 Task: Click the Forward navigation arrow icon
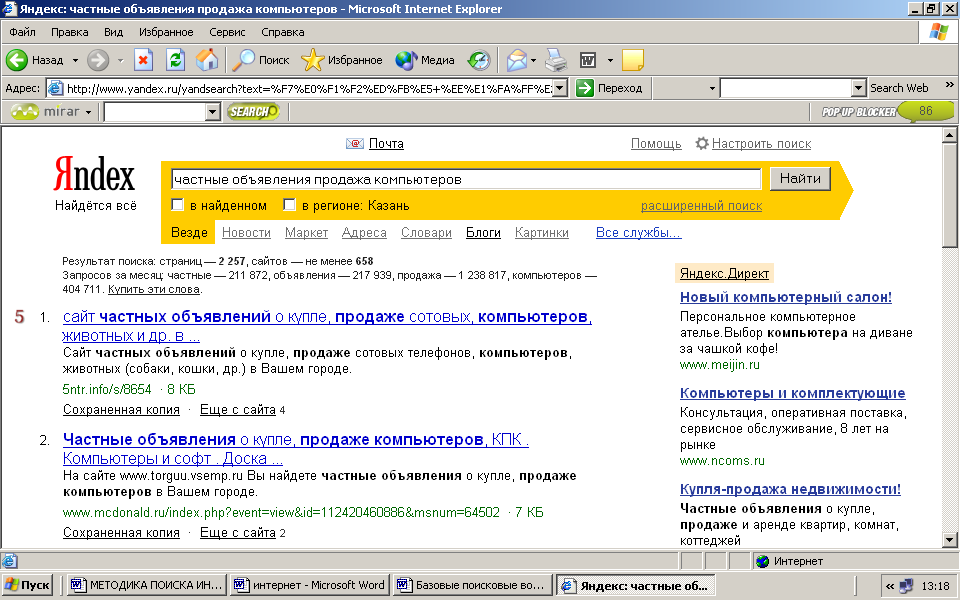click(98, 60)
